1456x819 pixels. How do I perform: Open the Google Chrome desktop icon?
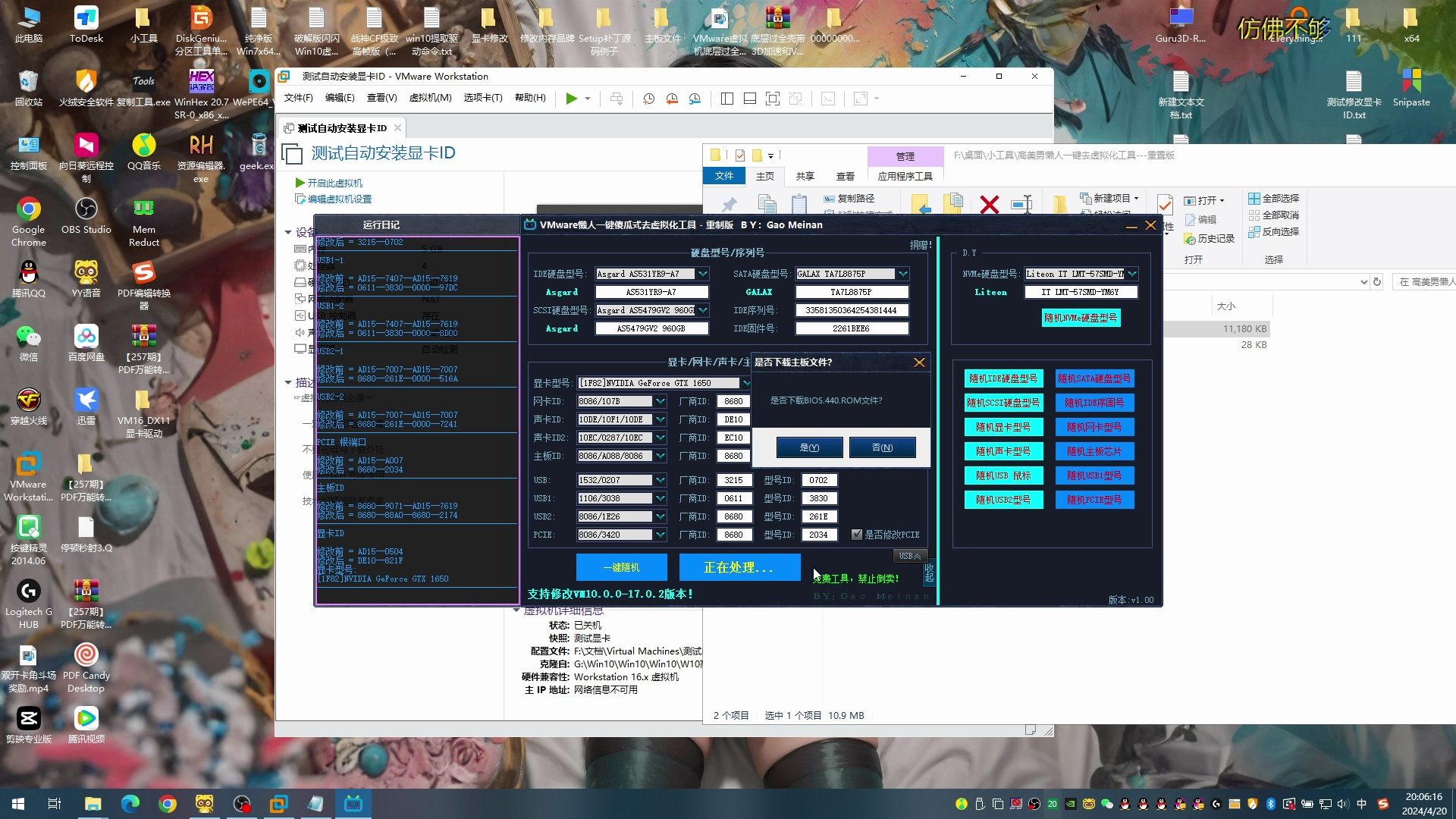pyautogui.click(x=29, y=222)
